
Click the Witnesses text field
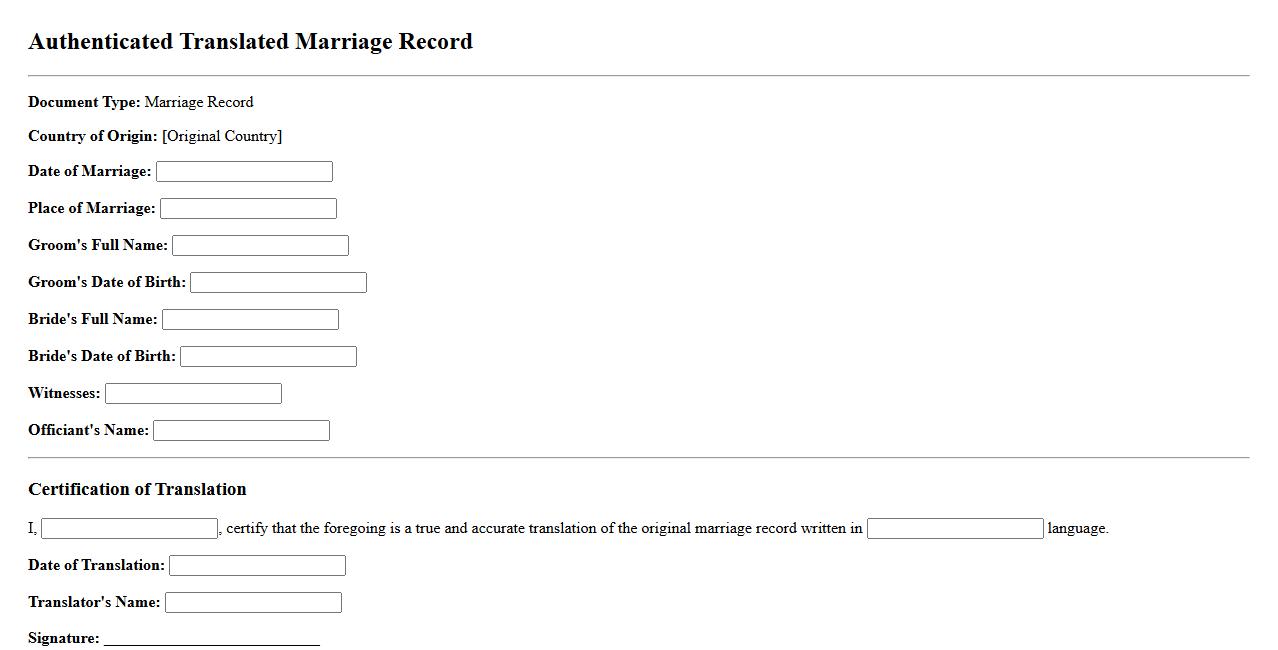click(x=193, y=394)
